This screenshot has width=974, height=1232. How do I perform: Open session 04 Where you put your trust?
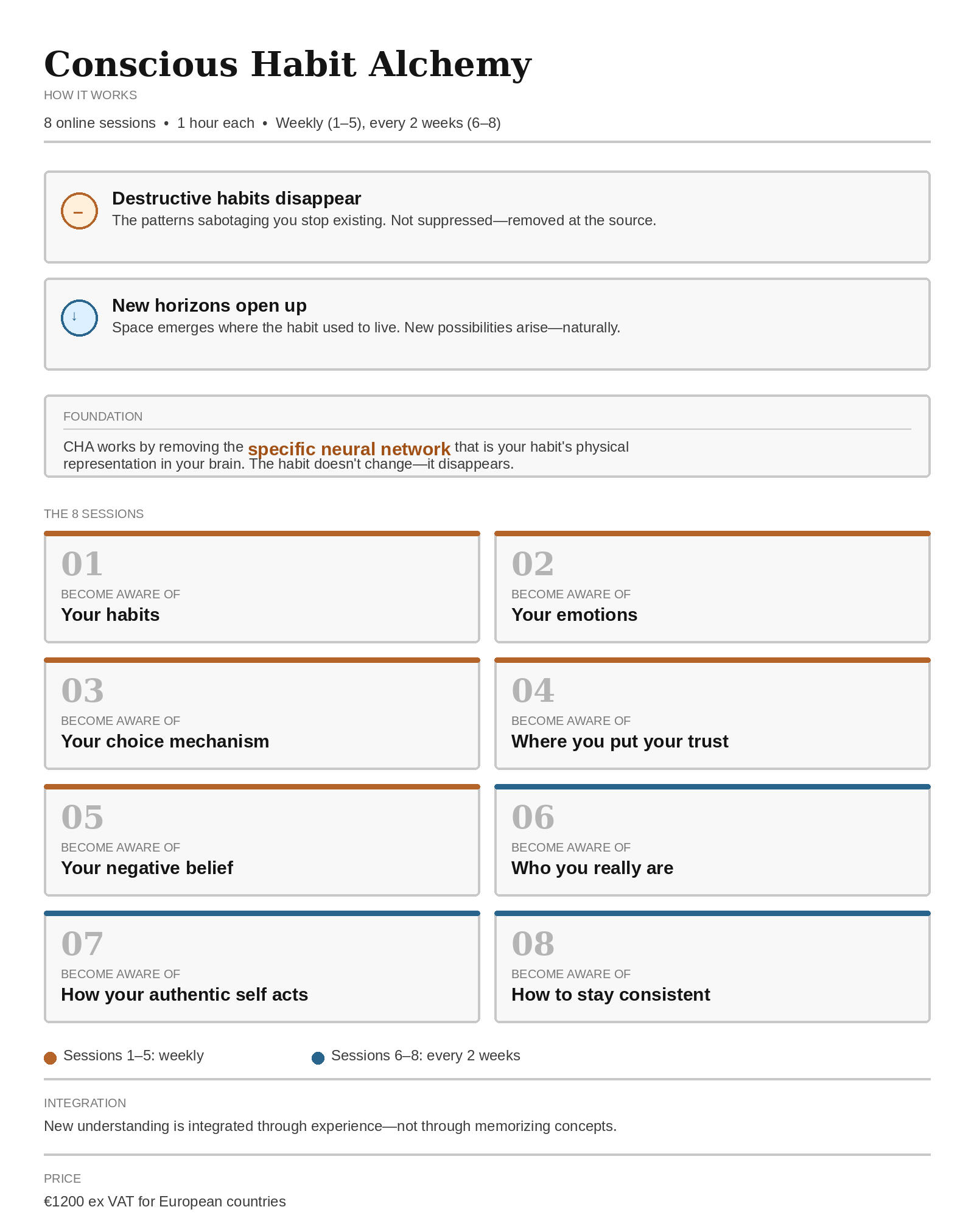pos(712,714)
